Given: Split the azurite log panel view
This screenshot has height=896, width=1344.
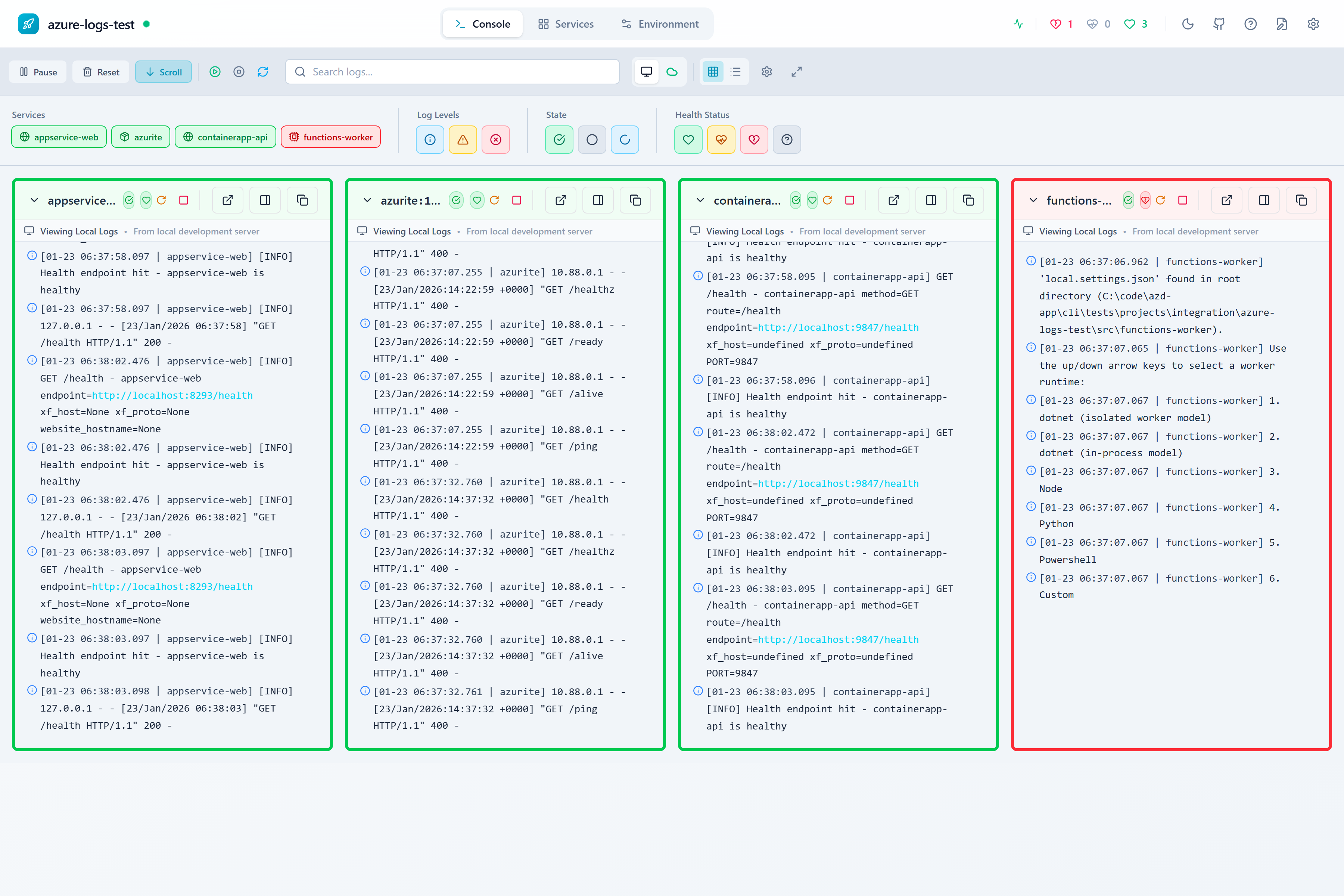Looking at the screenshot, I should pyautogui.click(x=598, y=200).
